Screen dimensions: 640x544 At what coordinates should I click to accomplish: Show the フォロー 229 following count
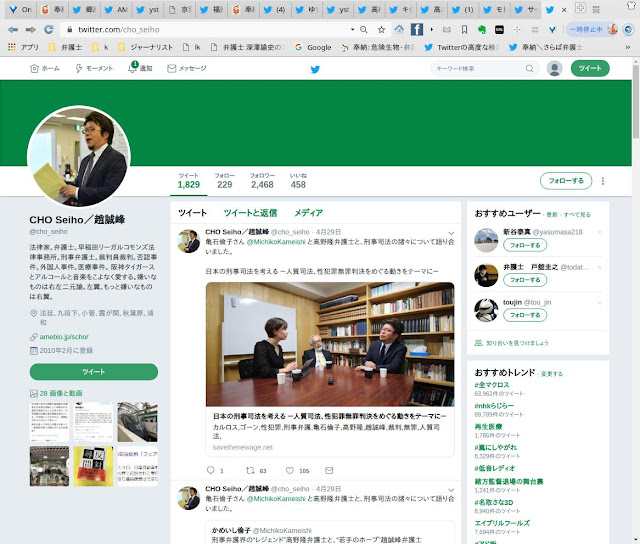224,181
